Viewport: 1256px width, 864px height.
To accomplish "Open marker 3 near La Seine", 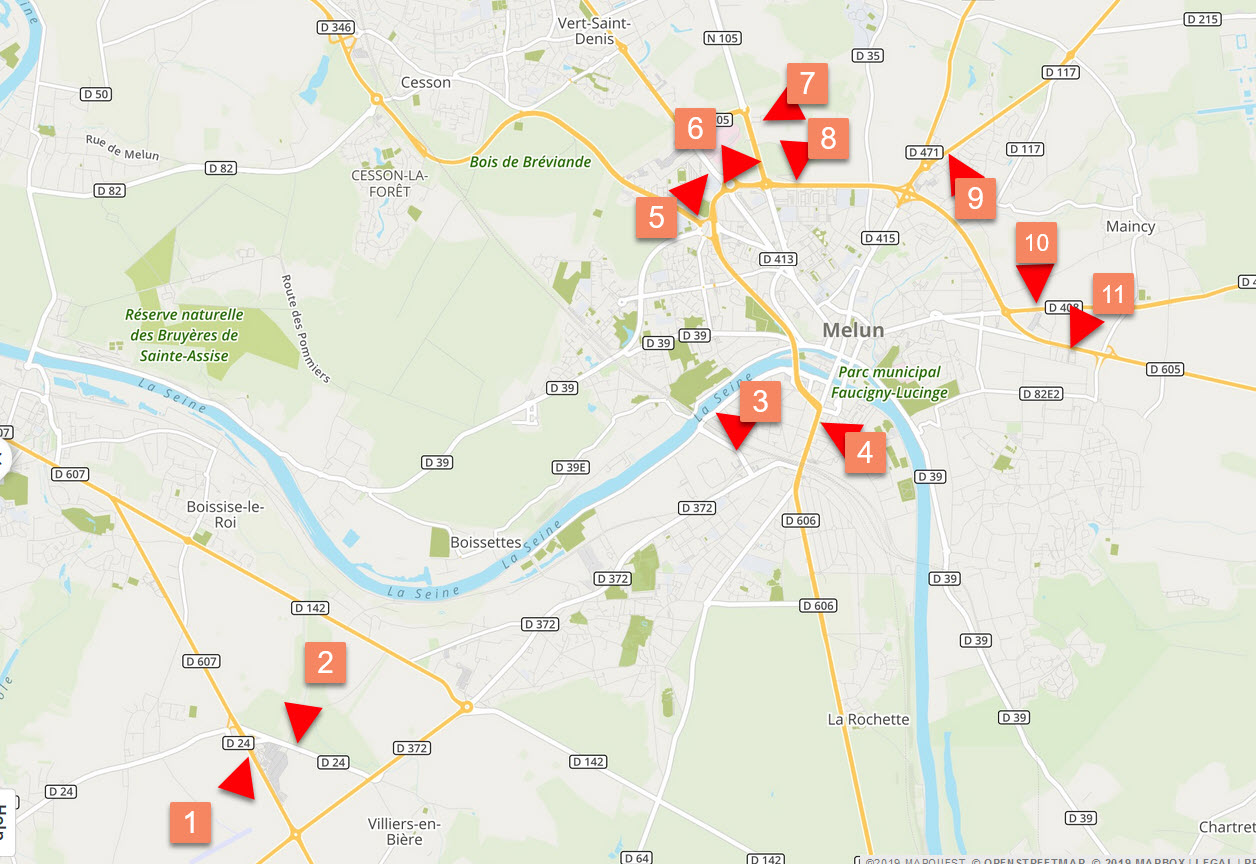I will click(760, 402).
